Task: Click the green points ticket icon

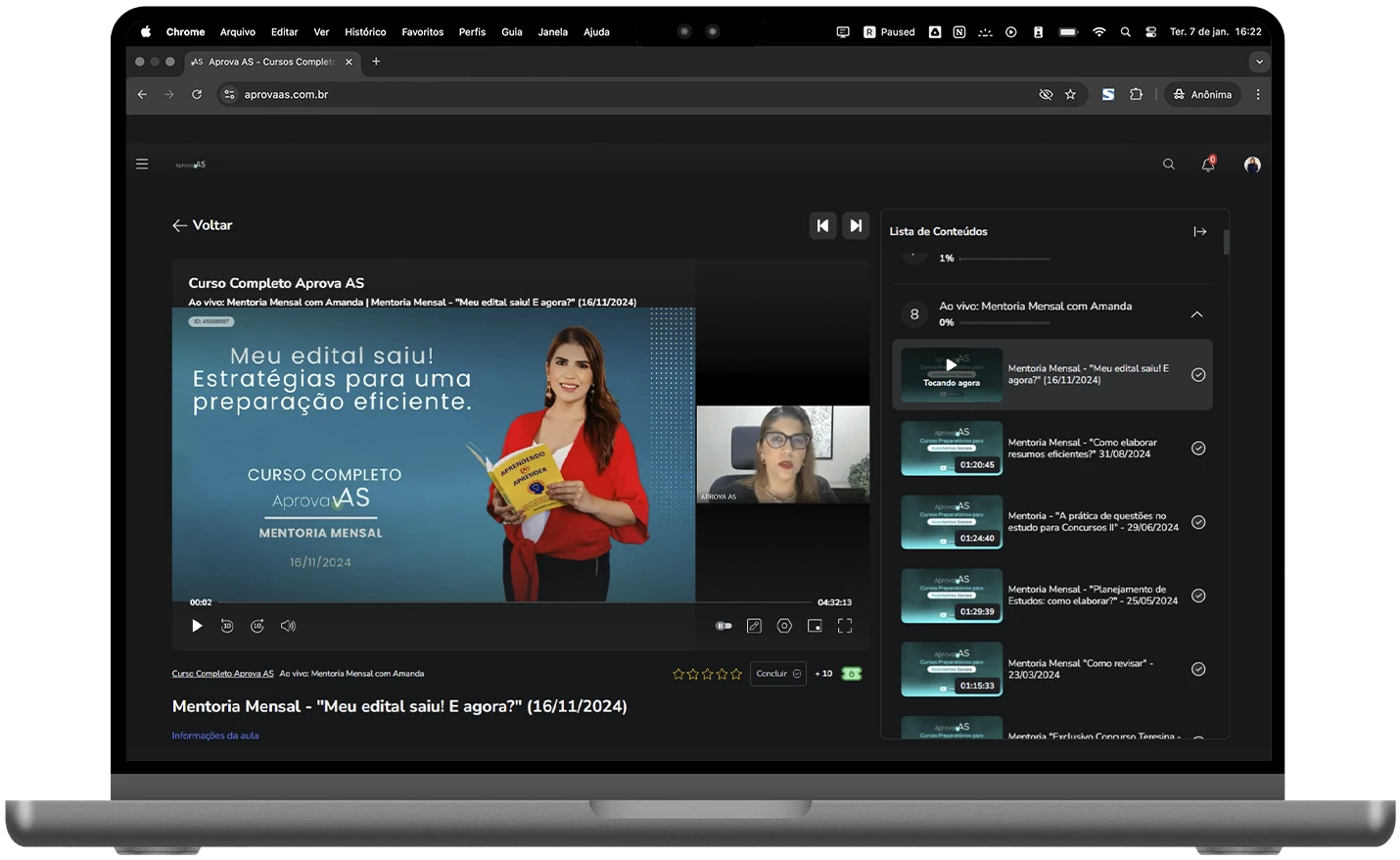Action: [852, 674]
